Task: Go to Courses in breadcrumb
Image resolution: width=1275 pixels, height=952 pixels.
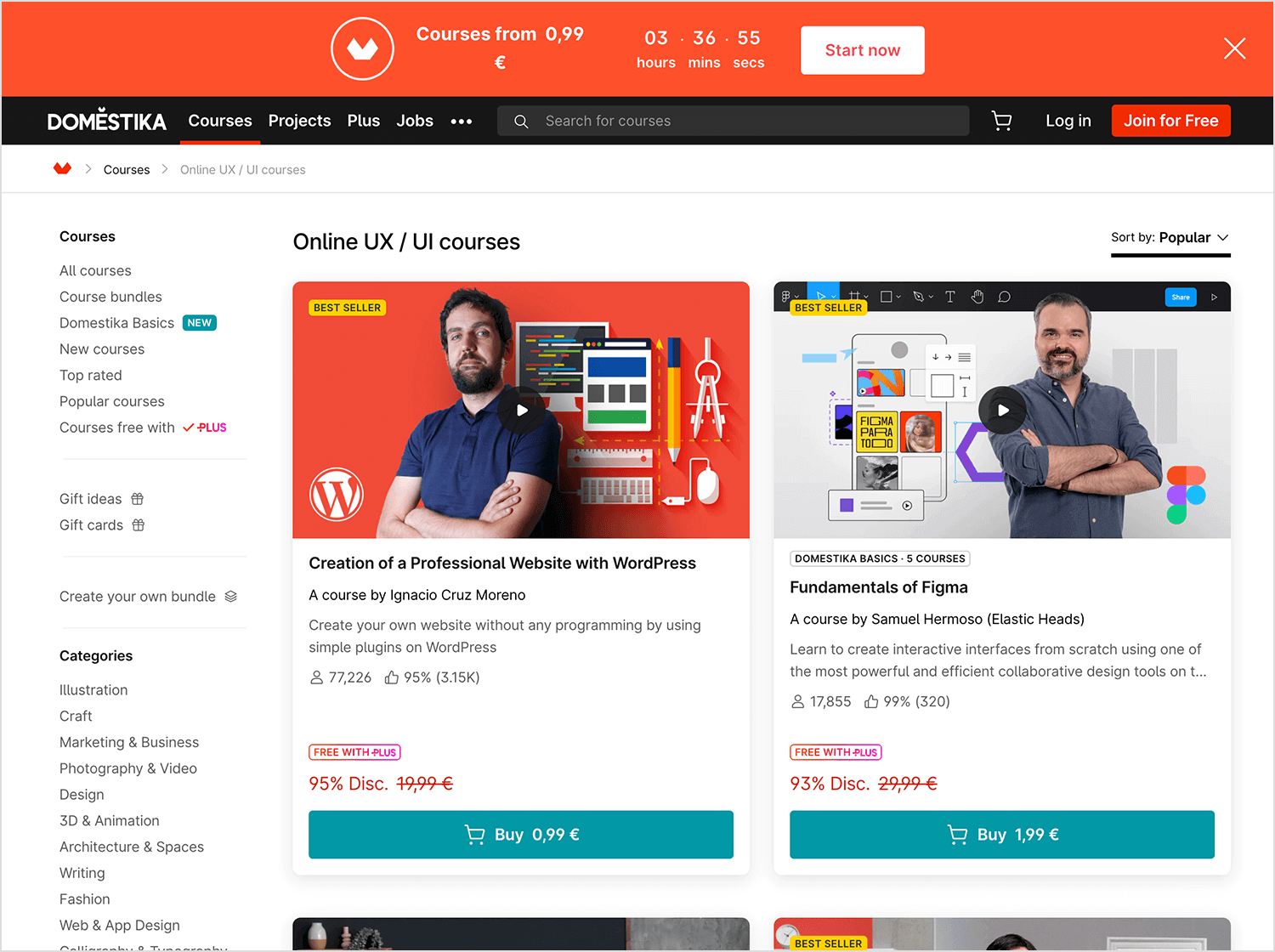Action: [127, 169]
